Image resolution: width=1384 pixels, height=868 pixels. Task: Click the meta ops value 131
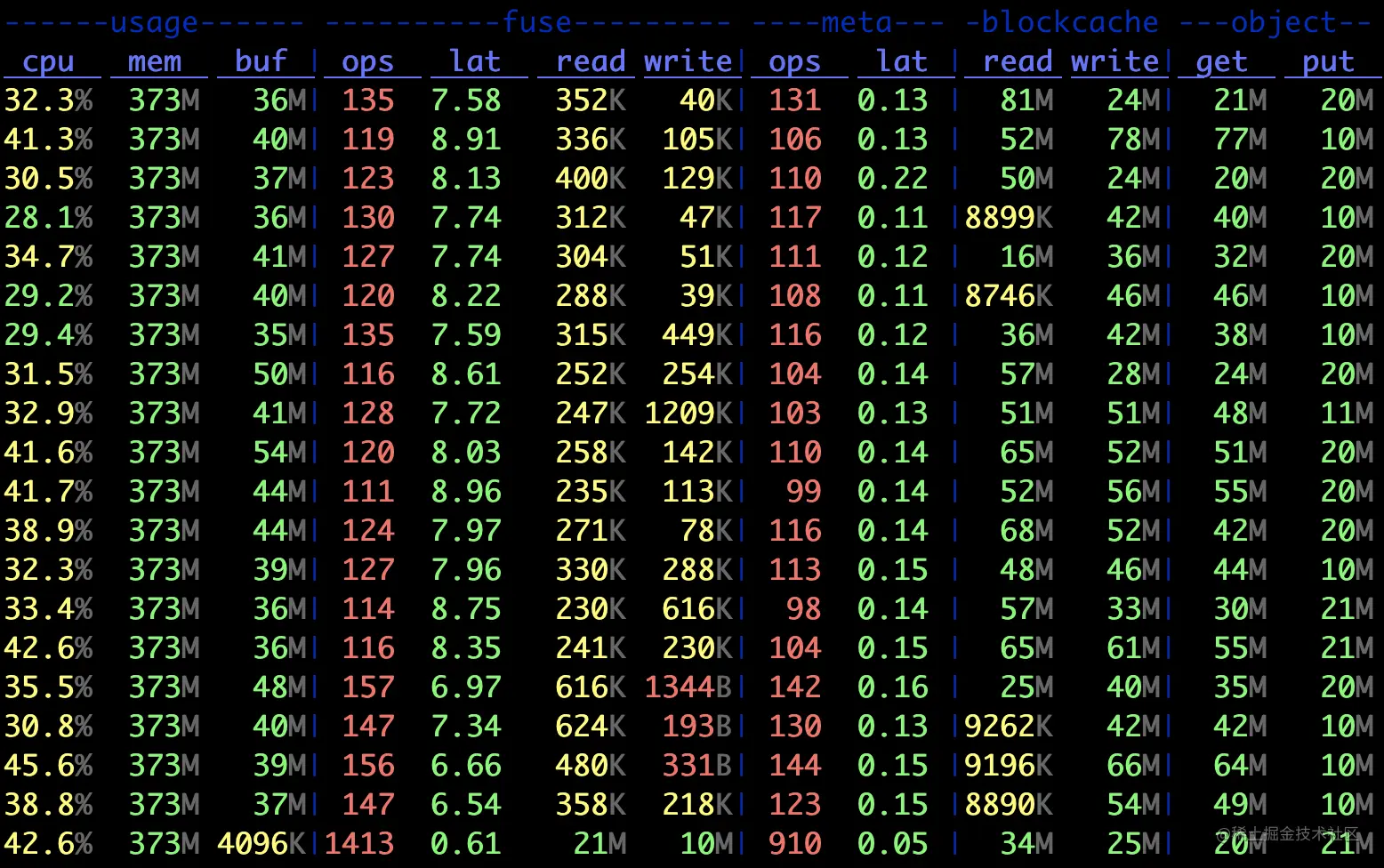[x=795, y=100]
